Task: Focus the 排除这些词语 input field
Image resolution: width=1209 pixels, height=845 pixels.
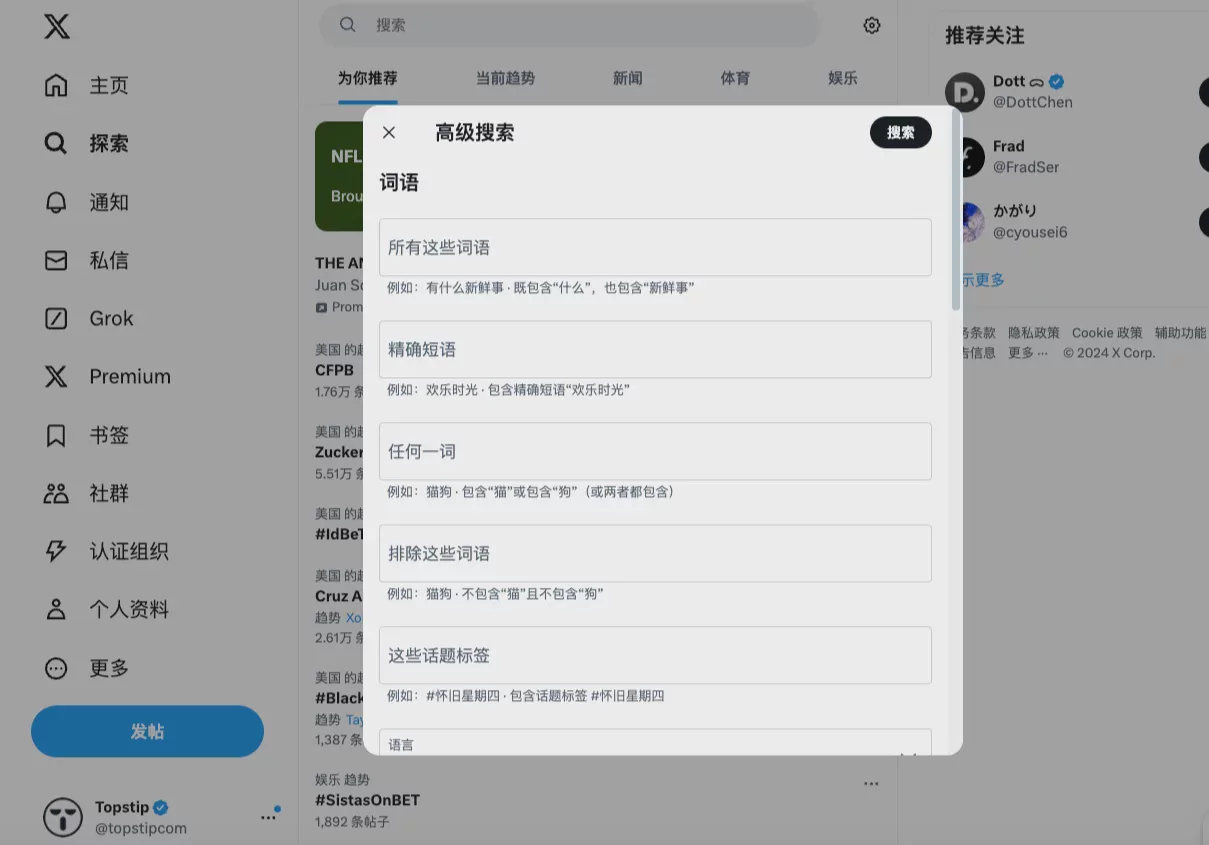Action: tap(655, 553)
